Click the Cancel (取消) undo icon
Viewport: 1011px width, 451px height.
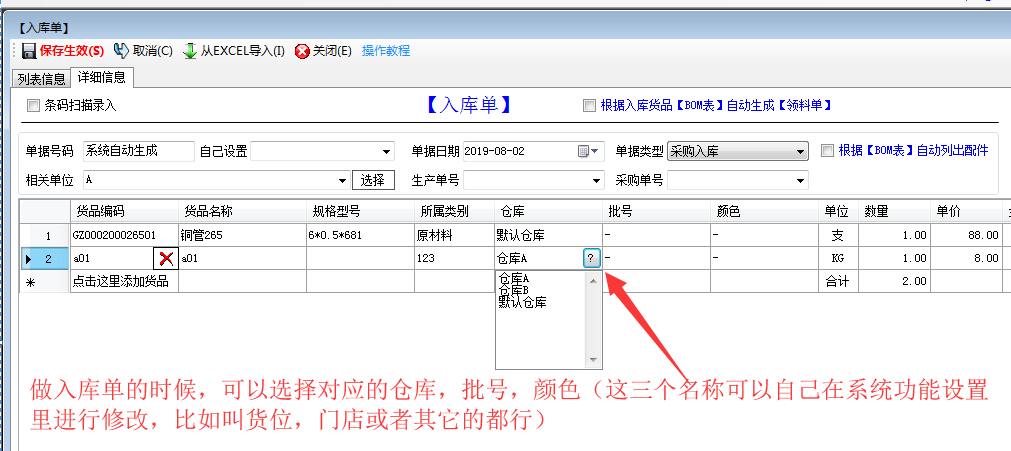pyautogui.click(x=121, y=51)
